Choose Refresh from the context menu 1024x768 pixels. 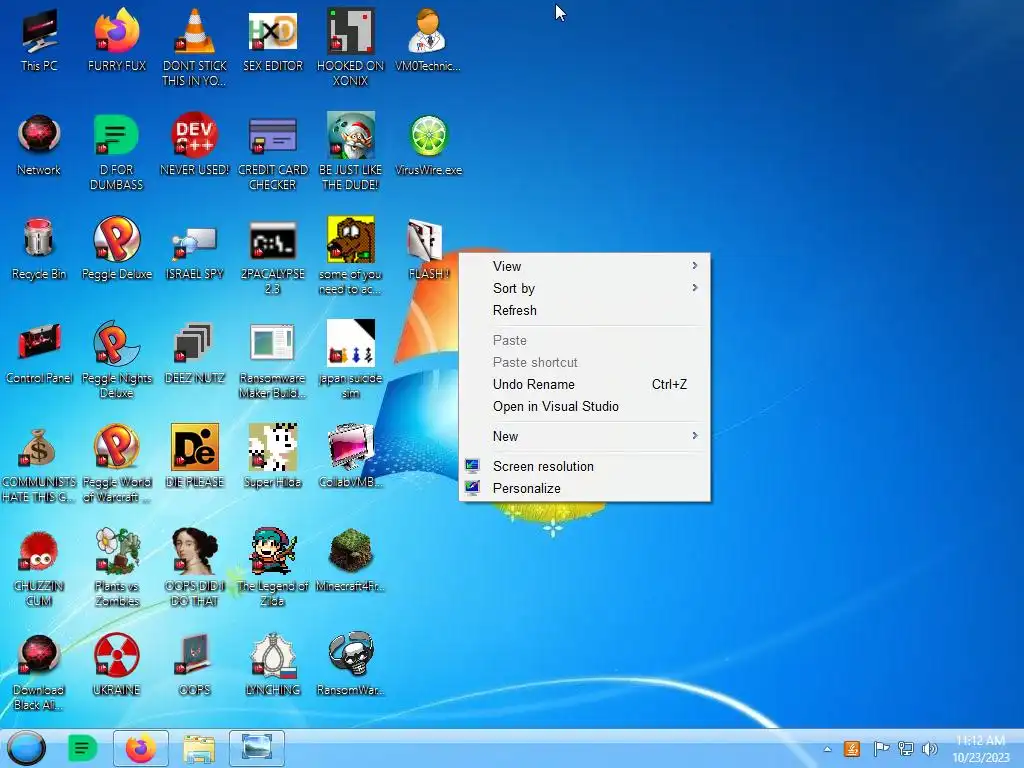584,310
